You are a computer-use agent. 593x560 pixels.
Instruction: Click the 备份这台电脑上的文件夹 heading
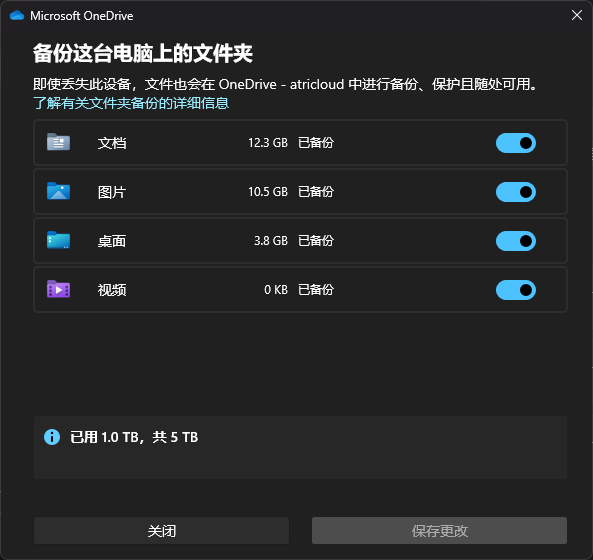(x=143, y=53)
